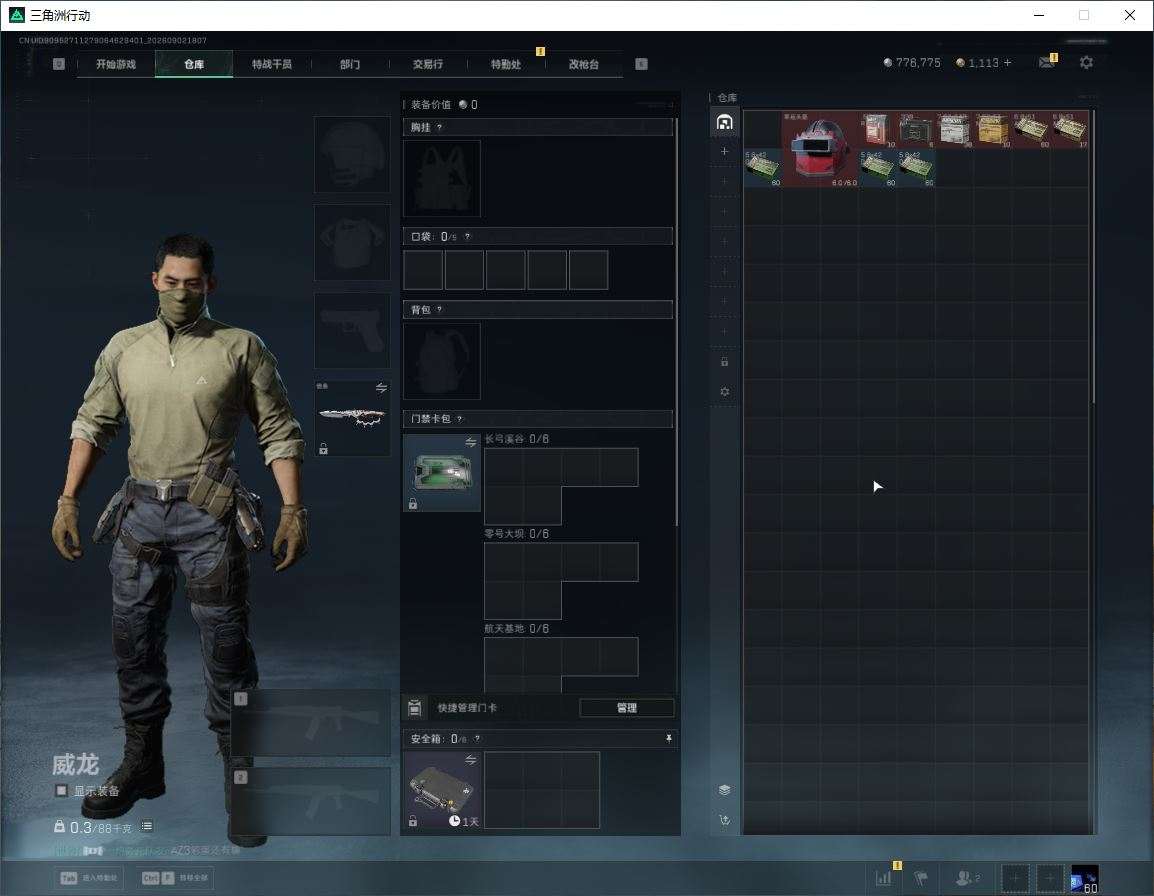1154x896 pixels.
Task: Click the stack layers icon in warehouse sidebar
Action: 724,790
